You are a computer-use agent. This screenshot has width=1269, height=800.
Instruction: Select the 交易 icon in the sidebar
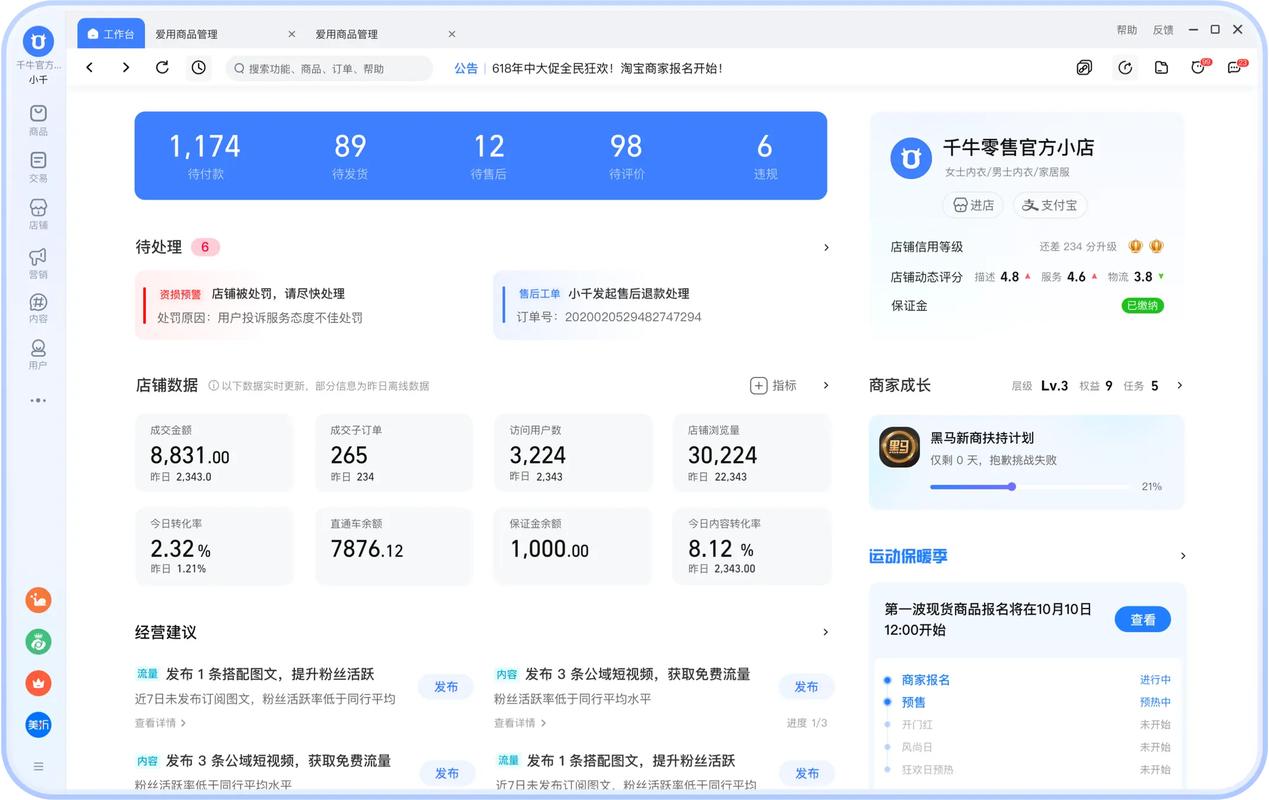pyautogui.click(x=37, y=166)
